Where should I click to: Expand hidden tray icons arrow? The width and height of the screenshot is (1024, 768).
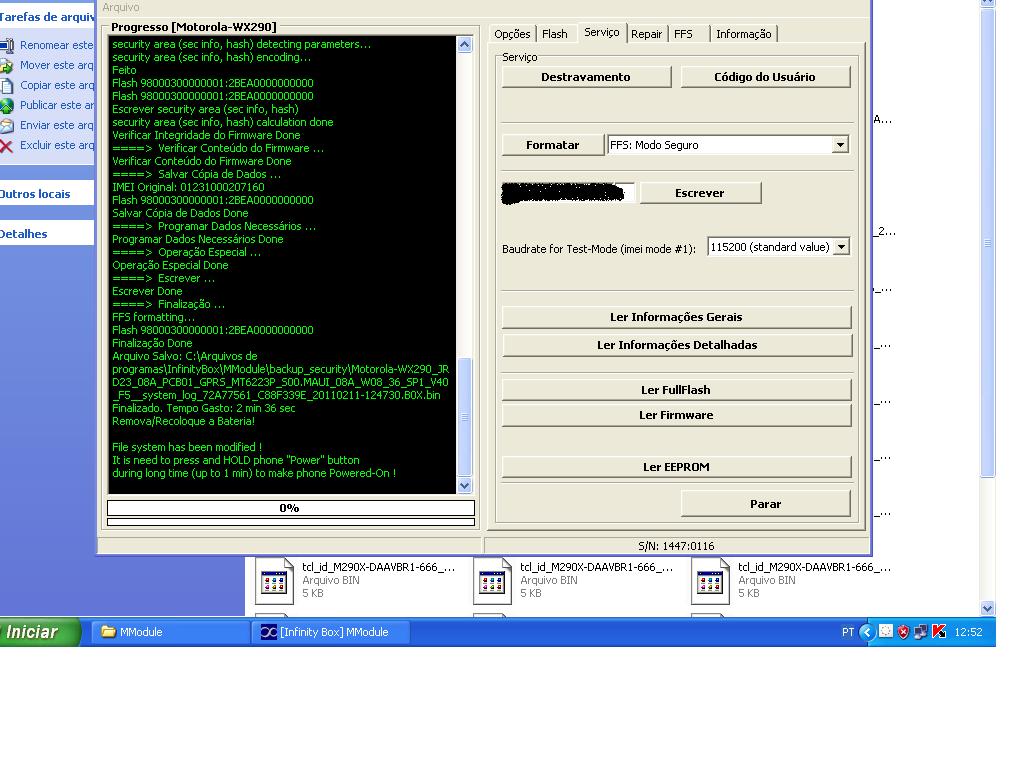(x=867, y=632)
